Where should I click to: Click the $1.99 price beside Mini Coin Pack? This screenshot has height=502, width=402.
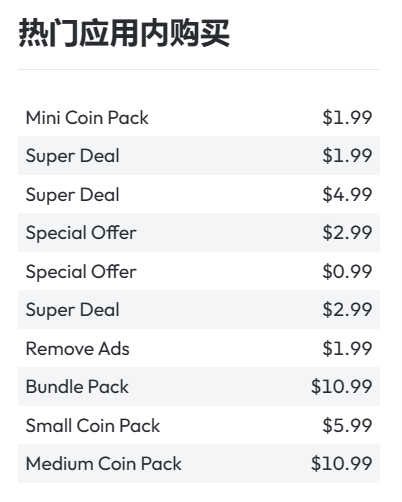click(x=347, y=118)
